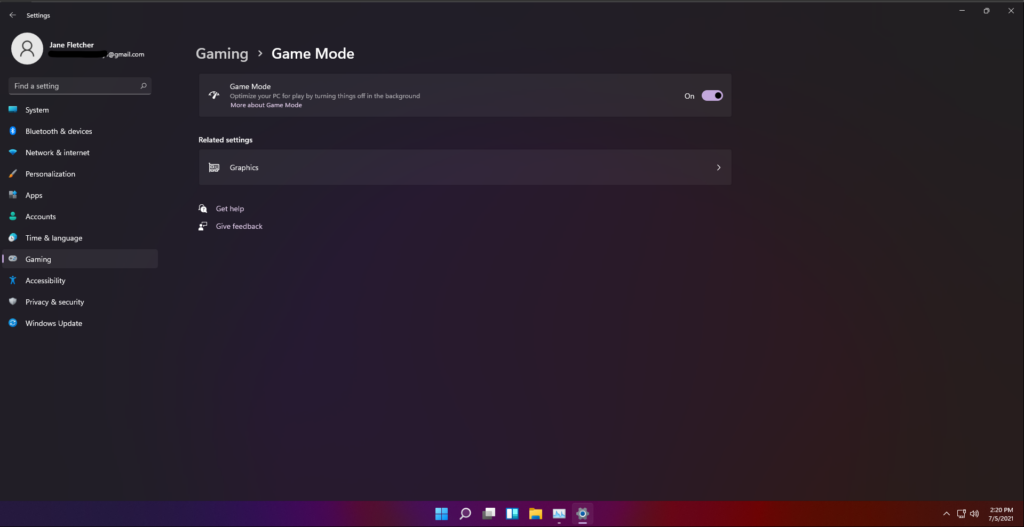
Task: Click the volume speaker icon in tray
Action: [974, 514]
